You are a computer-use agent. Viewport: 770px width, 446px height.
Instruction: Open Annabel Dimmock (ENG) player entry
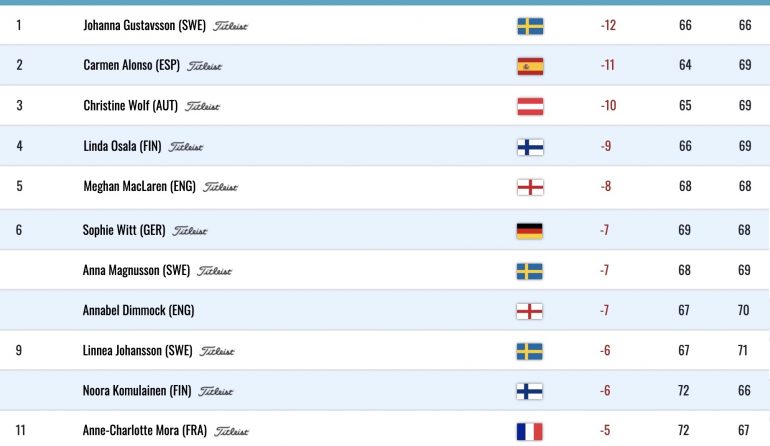138,310
